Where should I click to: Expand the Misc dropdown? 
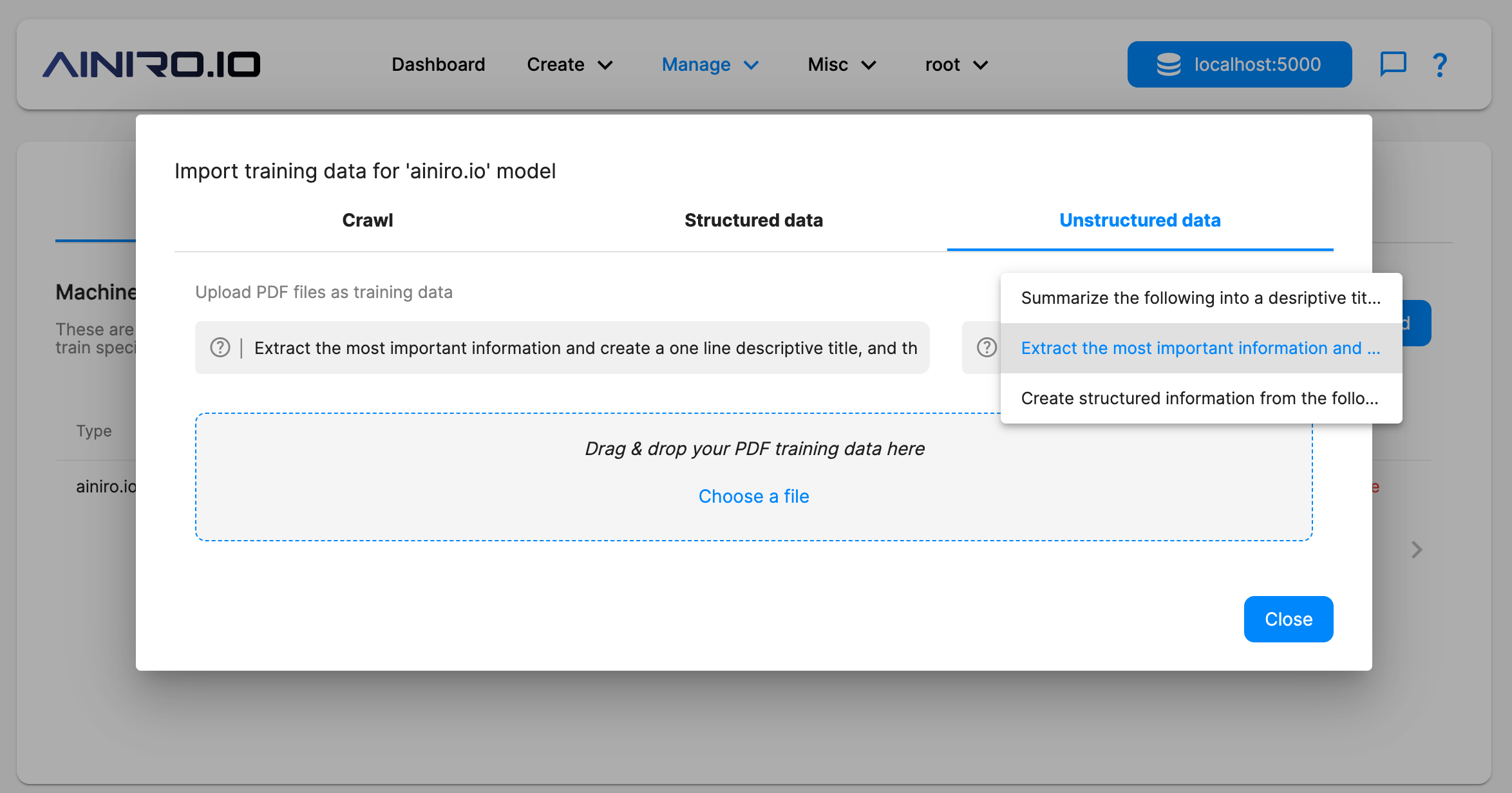[x=840, y=64]
